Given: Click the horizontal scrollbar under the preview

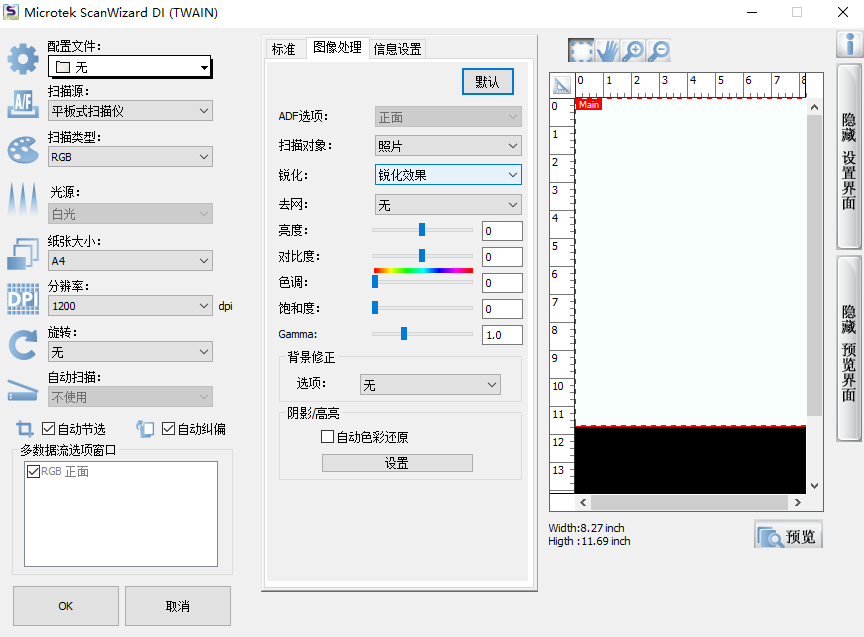Looking at the screenshot, I should pyautogui.click(x=690, y=502).
